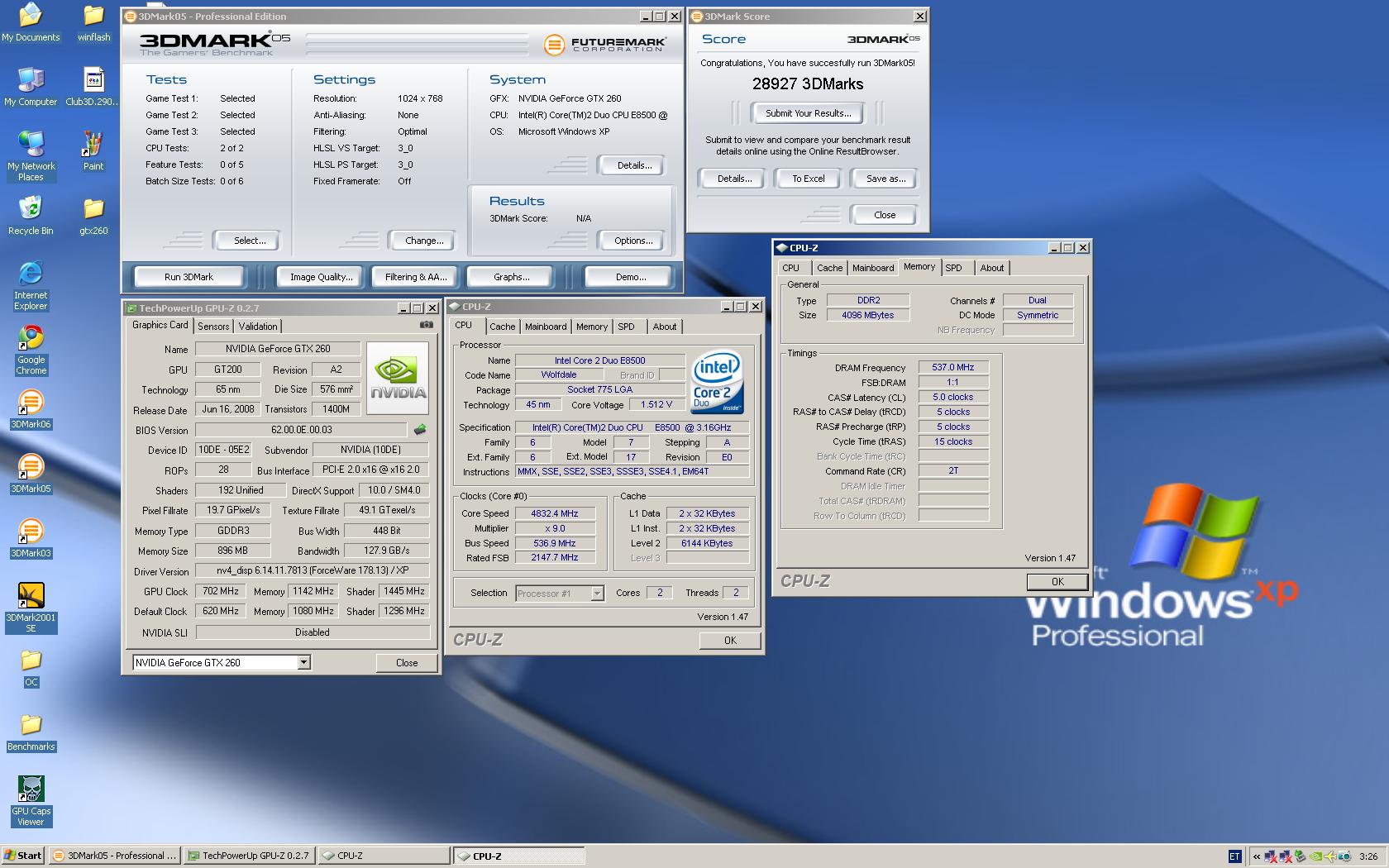The height and width of the screenshot is (868, 1389).
Task: Open Options under Results
Action: [633, 241]
